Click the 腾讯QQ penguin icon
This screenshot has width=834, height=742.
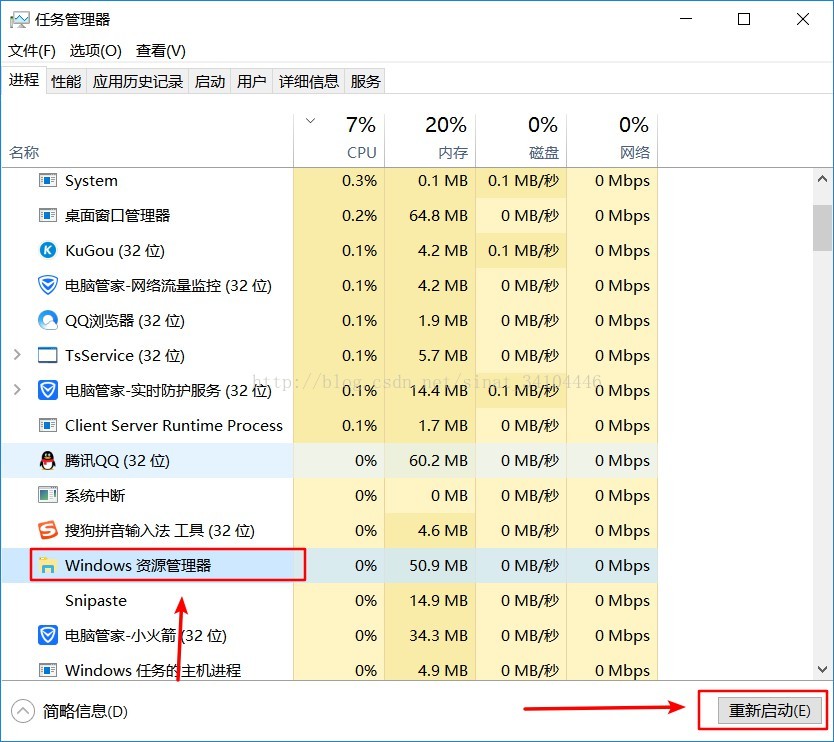click(x=48, y=461)
